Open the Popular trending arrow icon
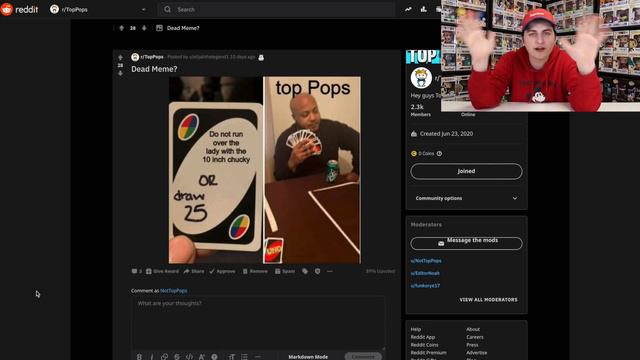 tap(408, 9)
